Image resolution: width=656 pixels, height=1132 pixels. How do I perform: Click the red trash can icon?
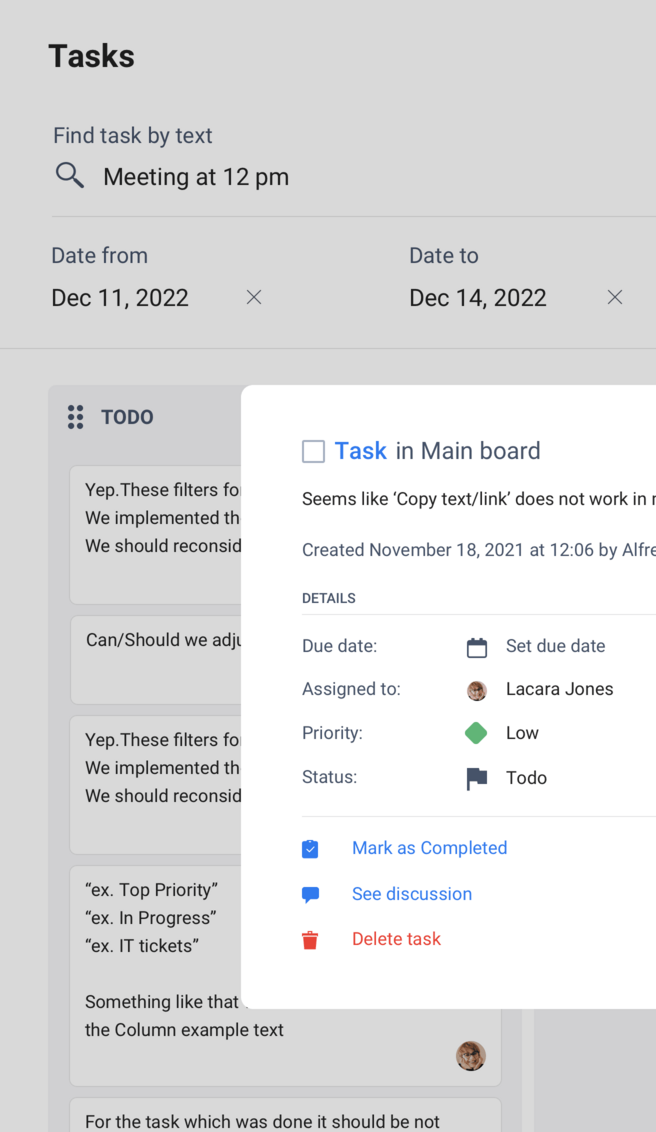pyautogui.click(x=310, y=940)
